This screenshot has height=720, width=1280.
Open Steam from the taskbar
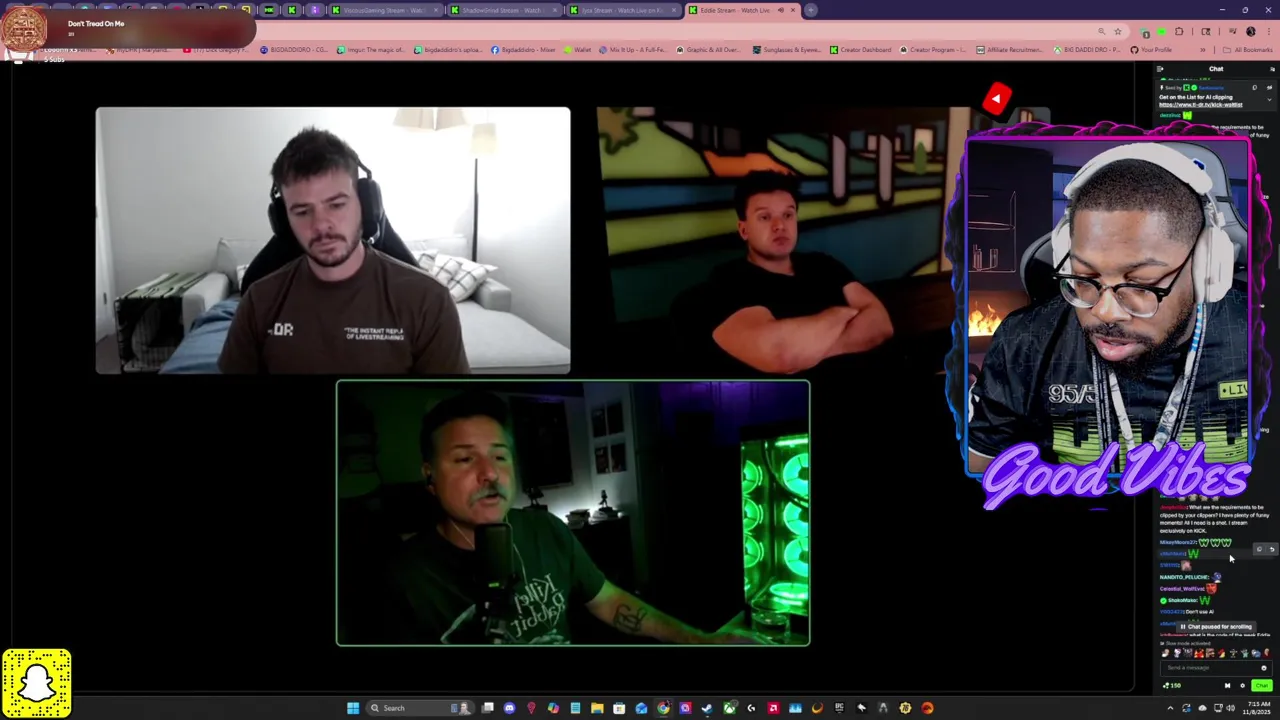click(707, 708)
